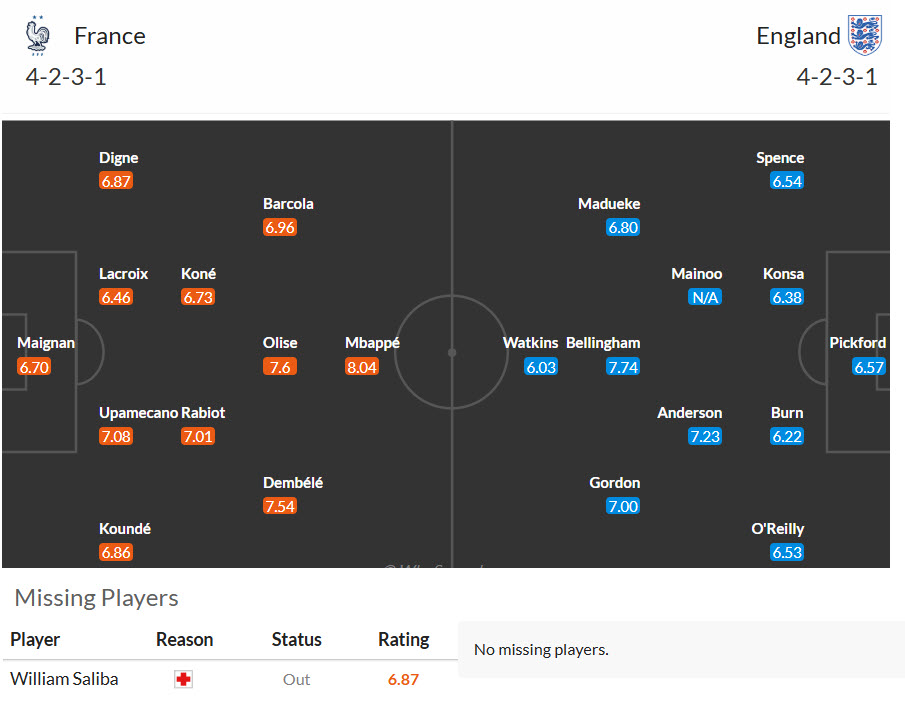Click the England three lions crest
This screenshot has width=905, height=712.
pos(865,35)
